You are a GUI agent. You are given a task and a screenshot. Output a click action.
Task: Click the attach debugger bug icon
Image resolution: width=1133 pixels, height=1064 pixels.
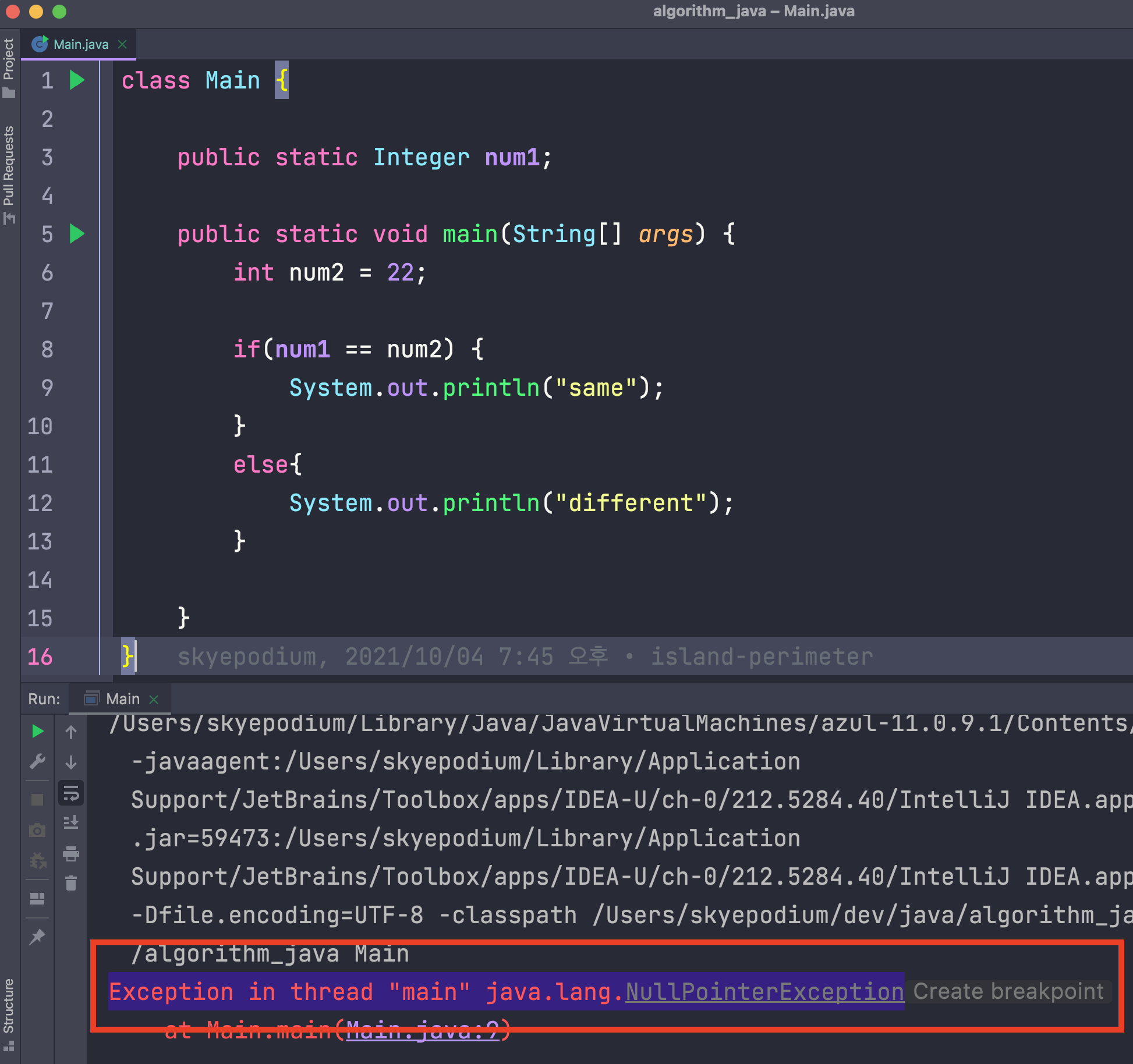coord(38,860)
